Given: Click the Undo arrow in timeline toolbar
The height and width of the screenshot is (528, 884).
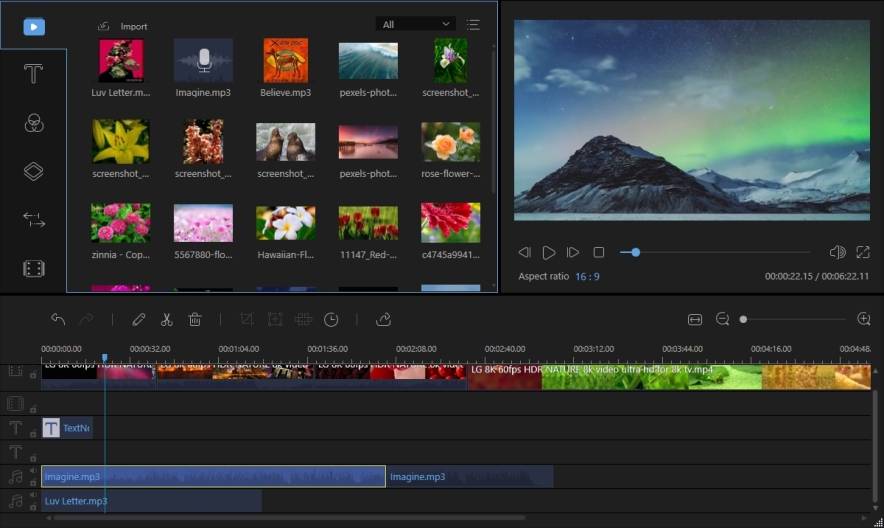Looking at the screenshot, I should coord(58,320).
